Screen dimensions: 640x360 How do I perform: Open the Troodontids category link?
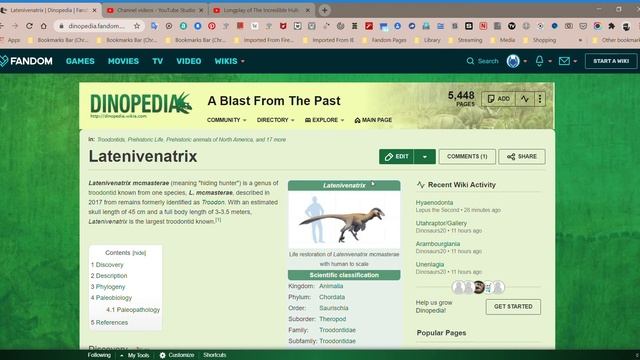[x=111, y=140]
